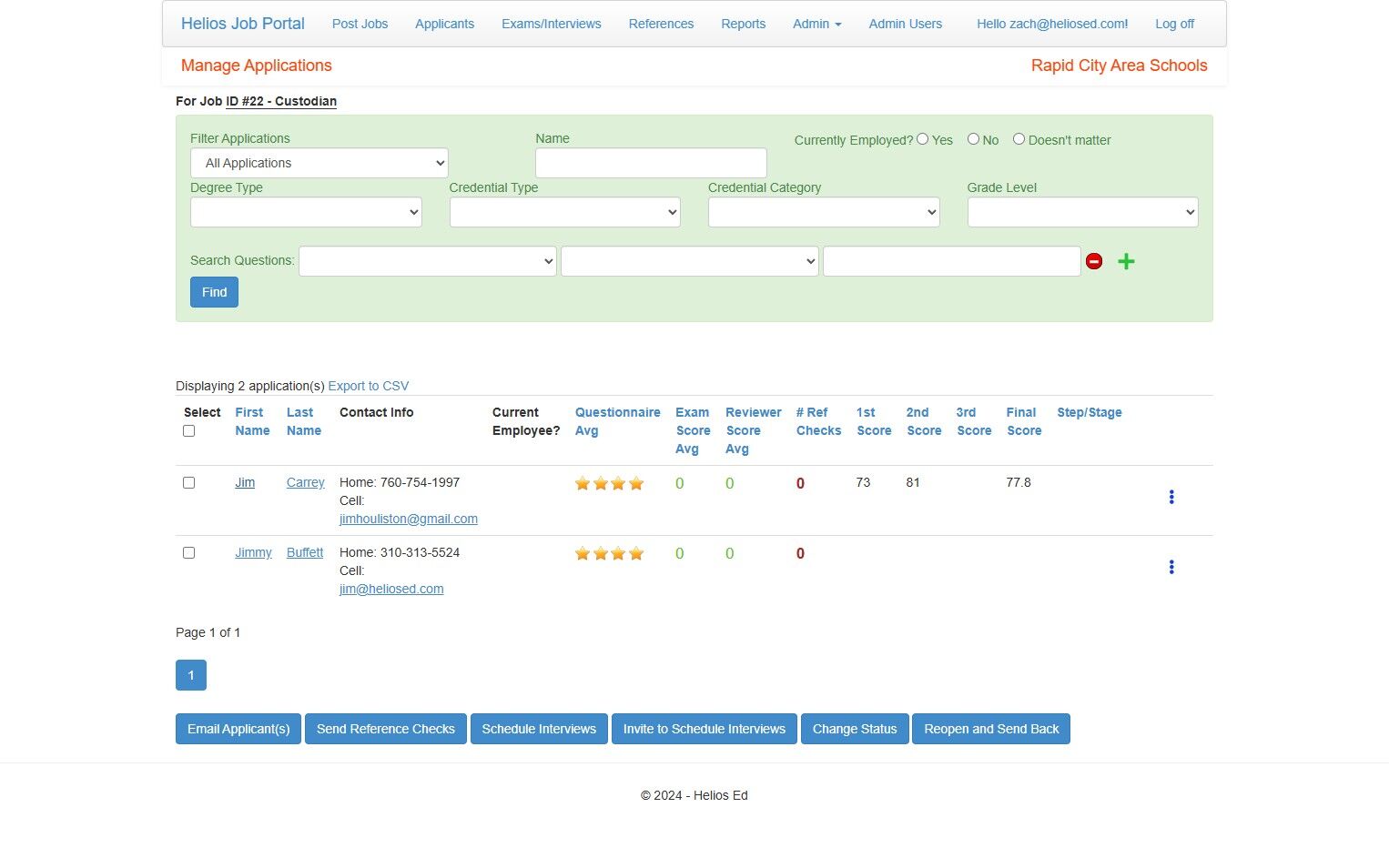Screen dimensions: 1389x868
Task: Go to page 1 of results
Action: coord(191,675)
